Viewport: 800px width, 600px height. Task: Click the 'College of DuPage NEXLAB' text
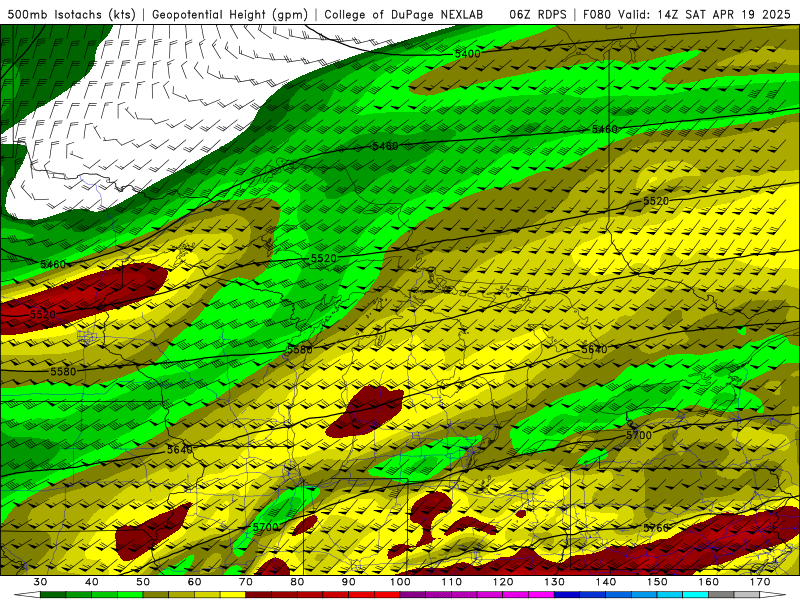point(404,15)
